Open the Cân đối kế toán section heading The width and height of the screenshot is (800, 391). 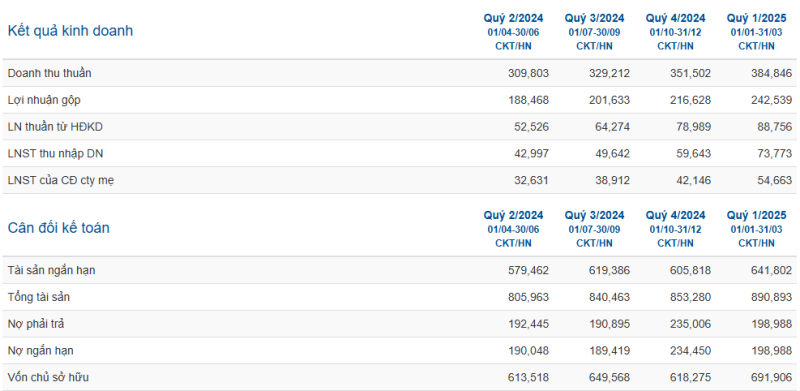click(58, 228)
